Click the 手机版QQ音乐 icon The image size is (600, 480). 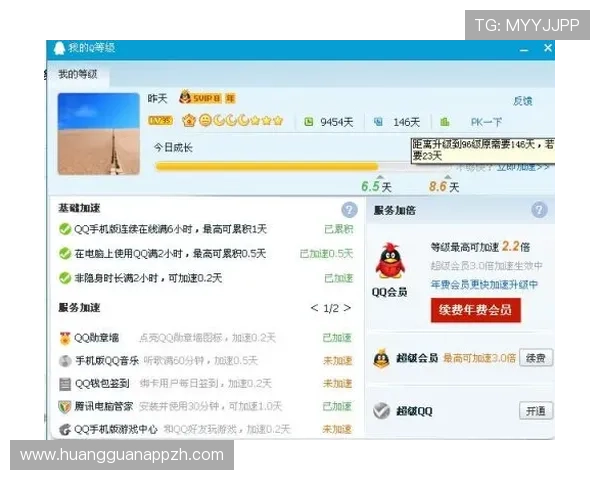pyautogui.click(x=65, y=361)
